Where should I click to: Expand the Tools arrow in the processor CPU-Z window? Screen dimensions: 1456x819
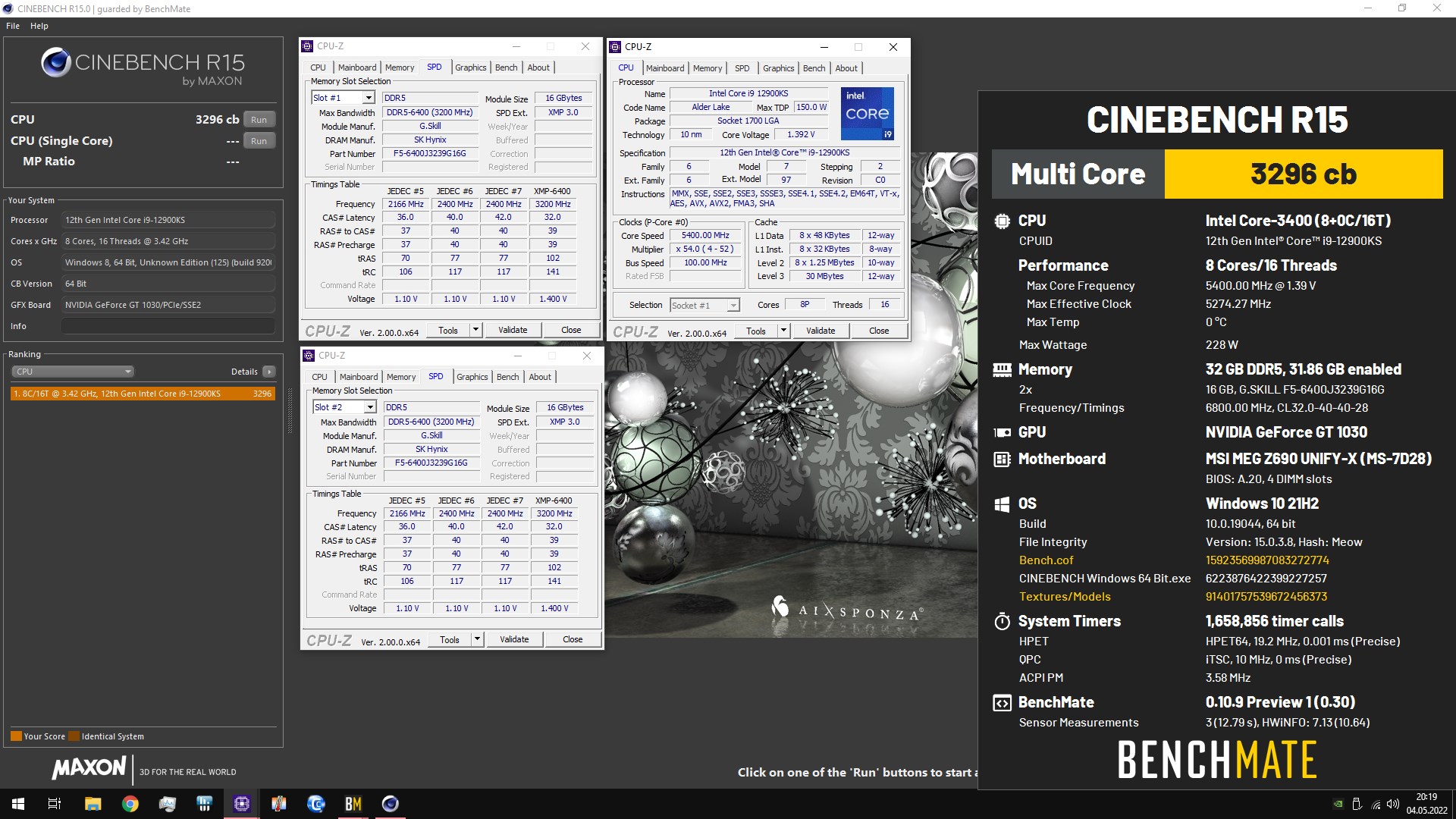[783, 331]
